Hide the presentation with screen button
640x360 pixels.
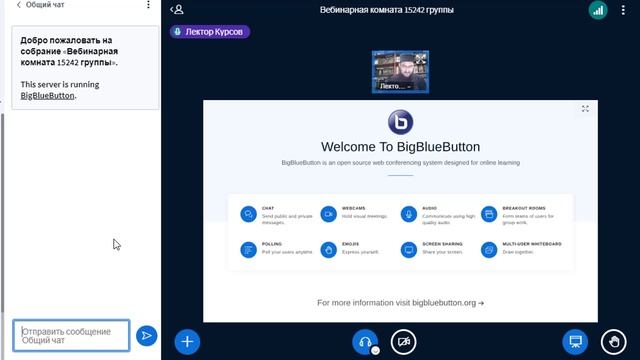click(x=575, y=342)
